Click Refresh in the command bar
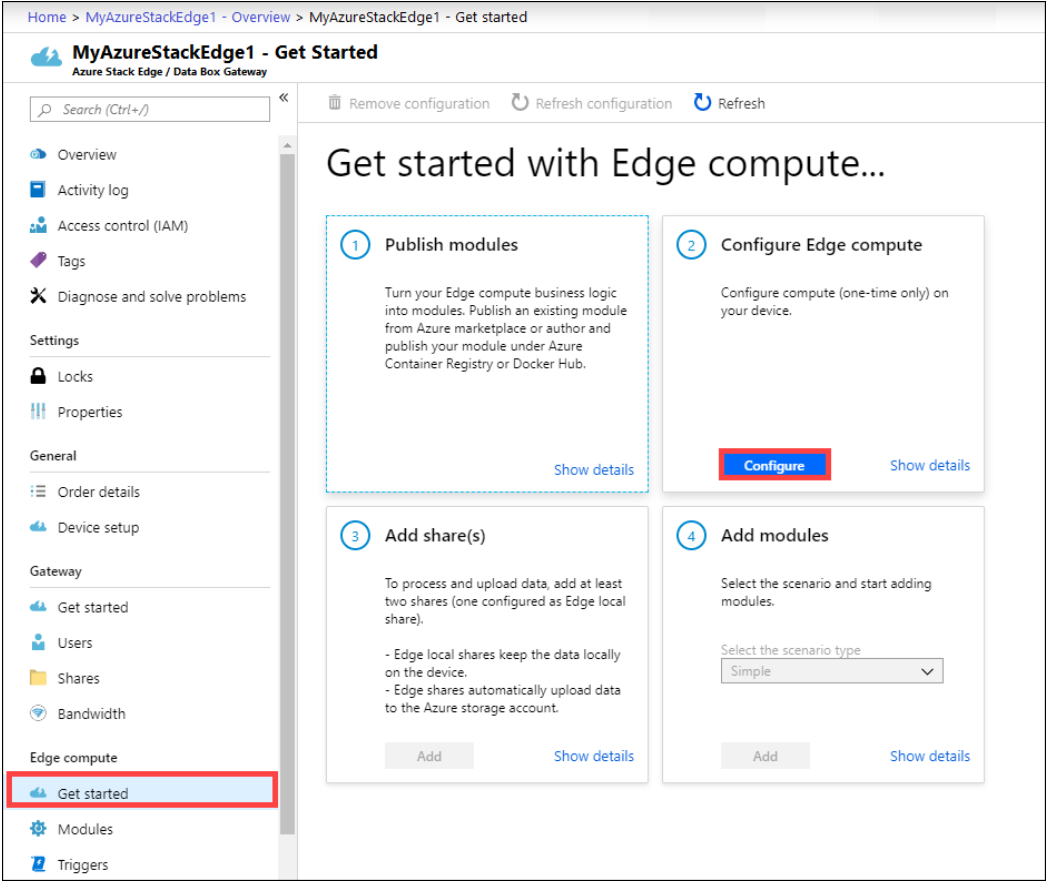The height and width of the screenshot is (884, 1049). click(x=729, y=103)
